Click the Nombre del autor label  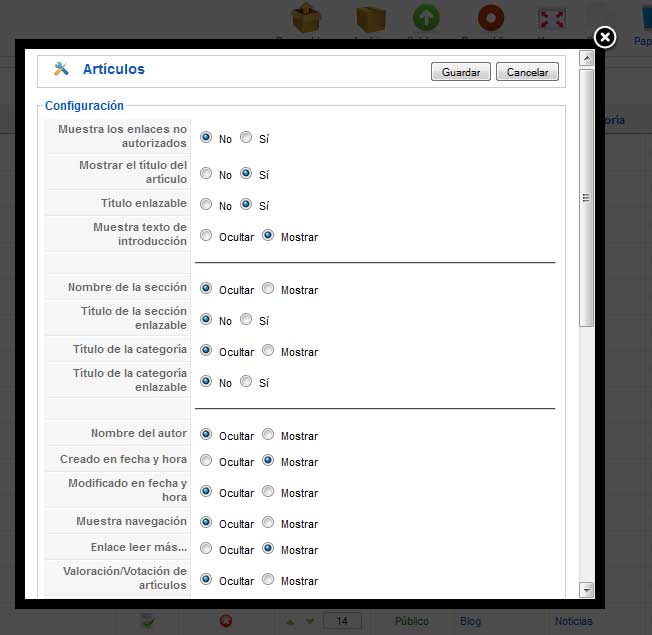click(139, 433)
